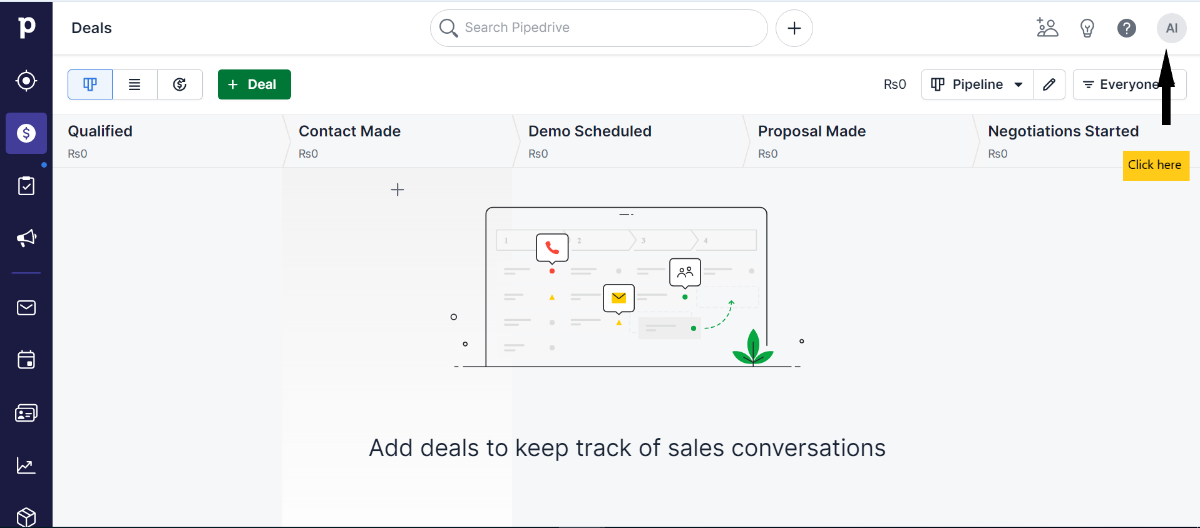The height and width of the screenshot is (528, 1200).
Task: Click the green add Deal button
Action: 254,85
